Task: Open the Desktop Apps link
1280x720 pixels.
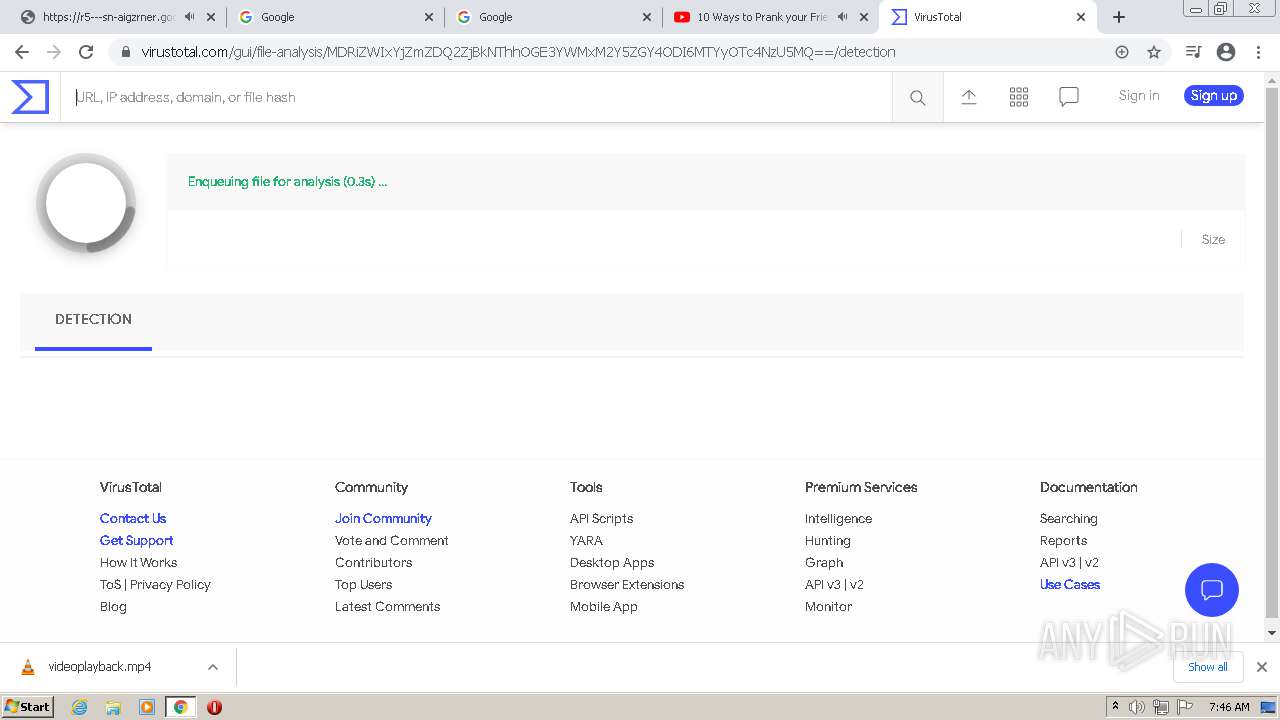Action: [x=612, y=562]
